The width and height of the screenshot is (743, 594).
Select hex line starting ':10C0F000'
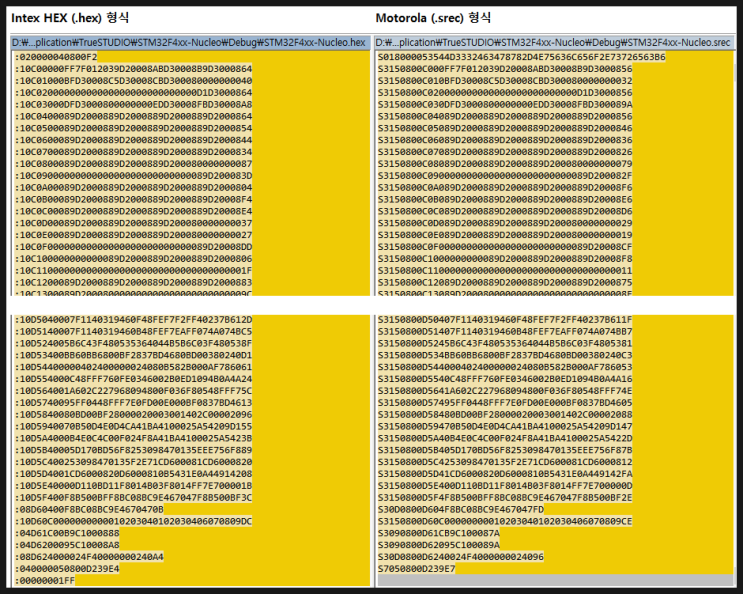[x=133, y=247]
